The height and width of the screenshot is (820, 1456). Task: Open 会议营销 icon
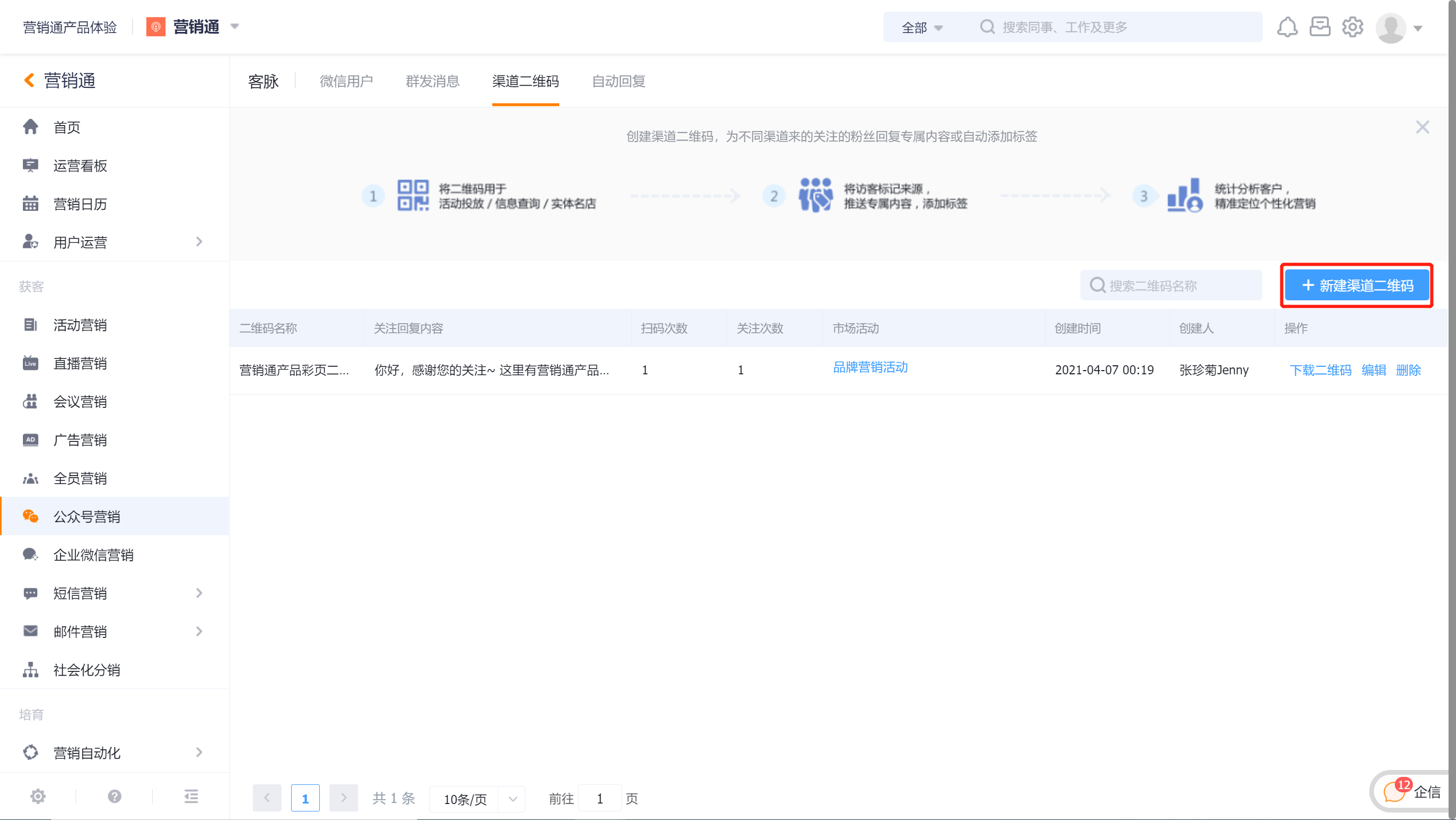[x=30, y=401]
